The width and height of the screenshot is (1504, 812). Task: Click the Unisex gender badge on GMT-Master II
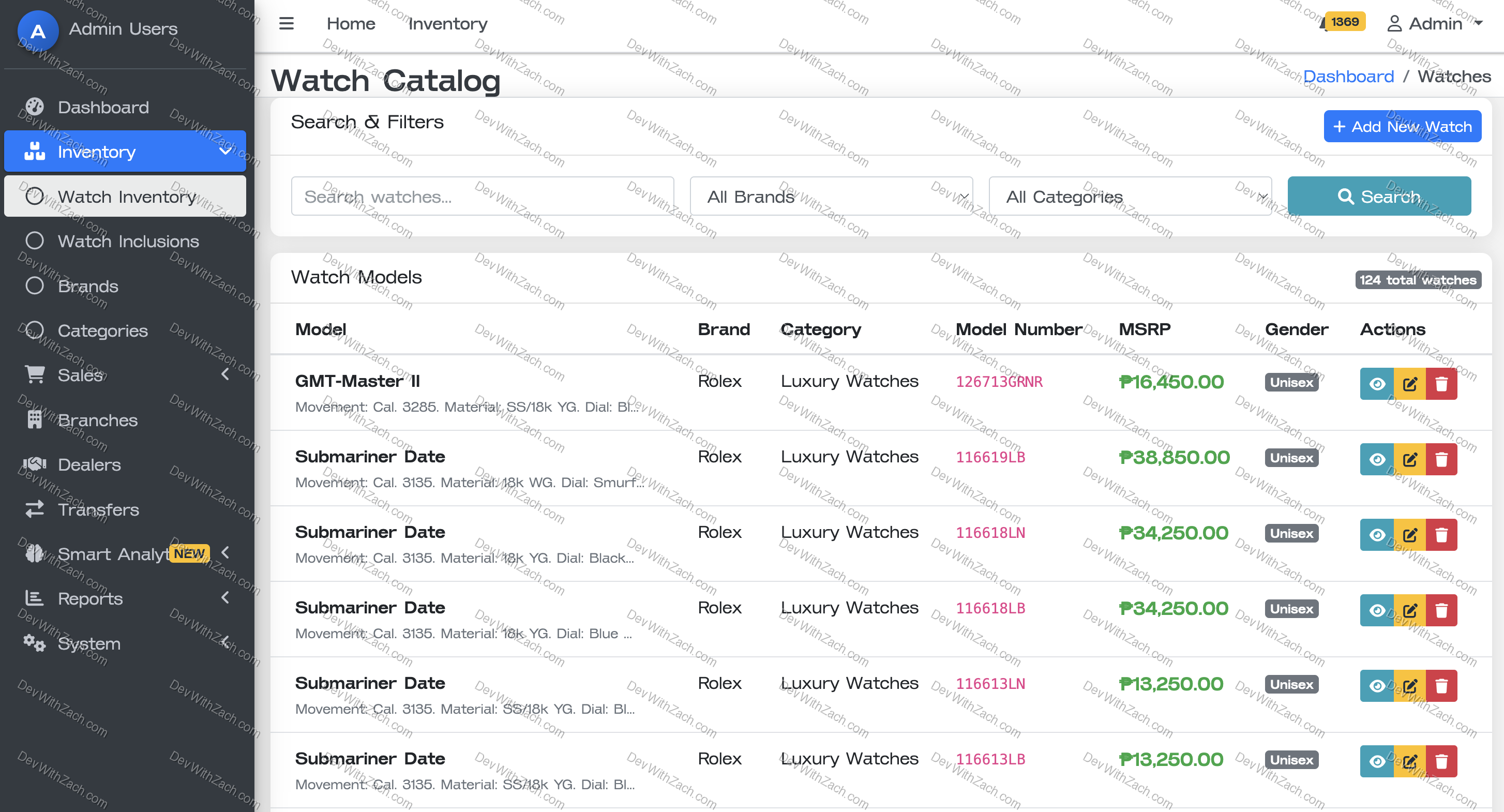click(x=1291, y=382)
